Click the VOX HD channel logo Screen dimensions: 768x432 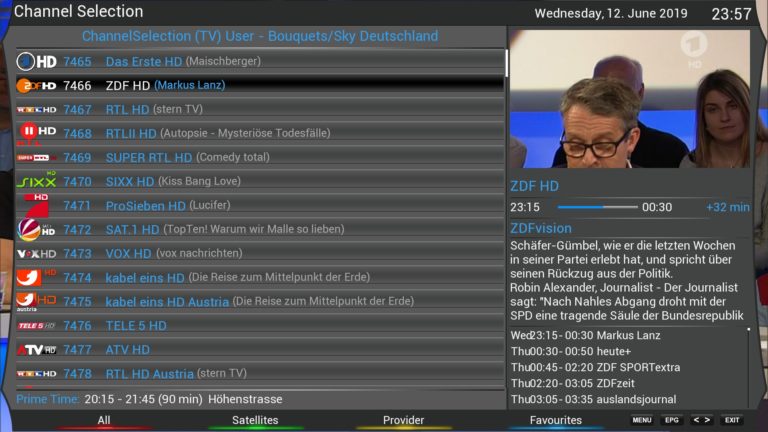[36, 254]
